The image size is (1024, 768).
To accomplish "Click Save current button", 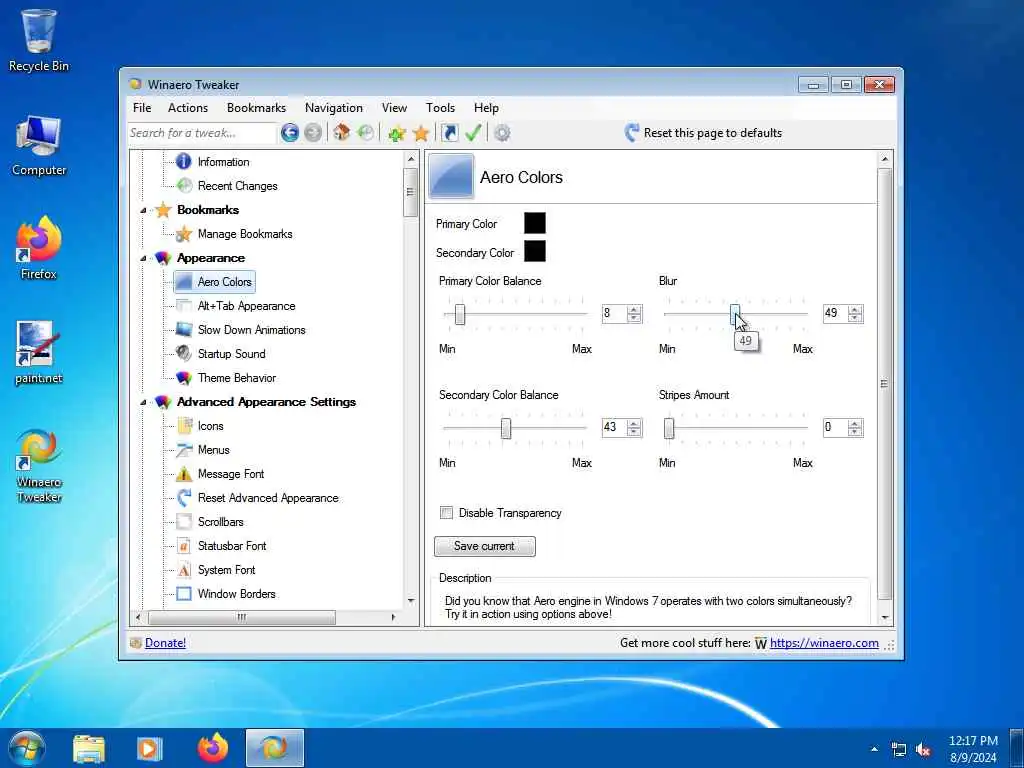I will (x=485, y=546).
